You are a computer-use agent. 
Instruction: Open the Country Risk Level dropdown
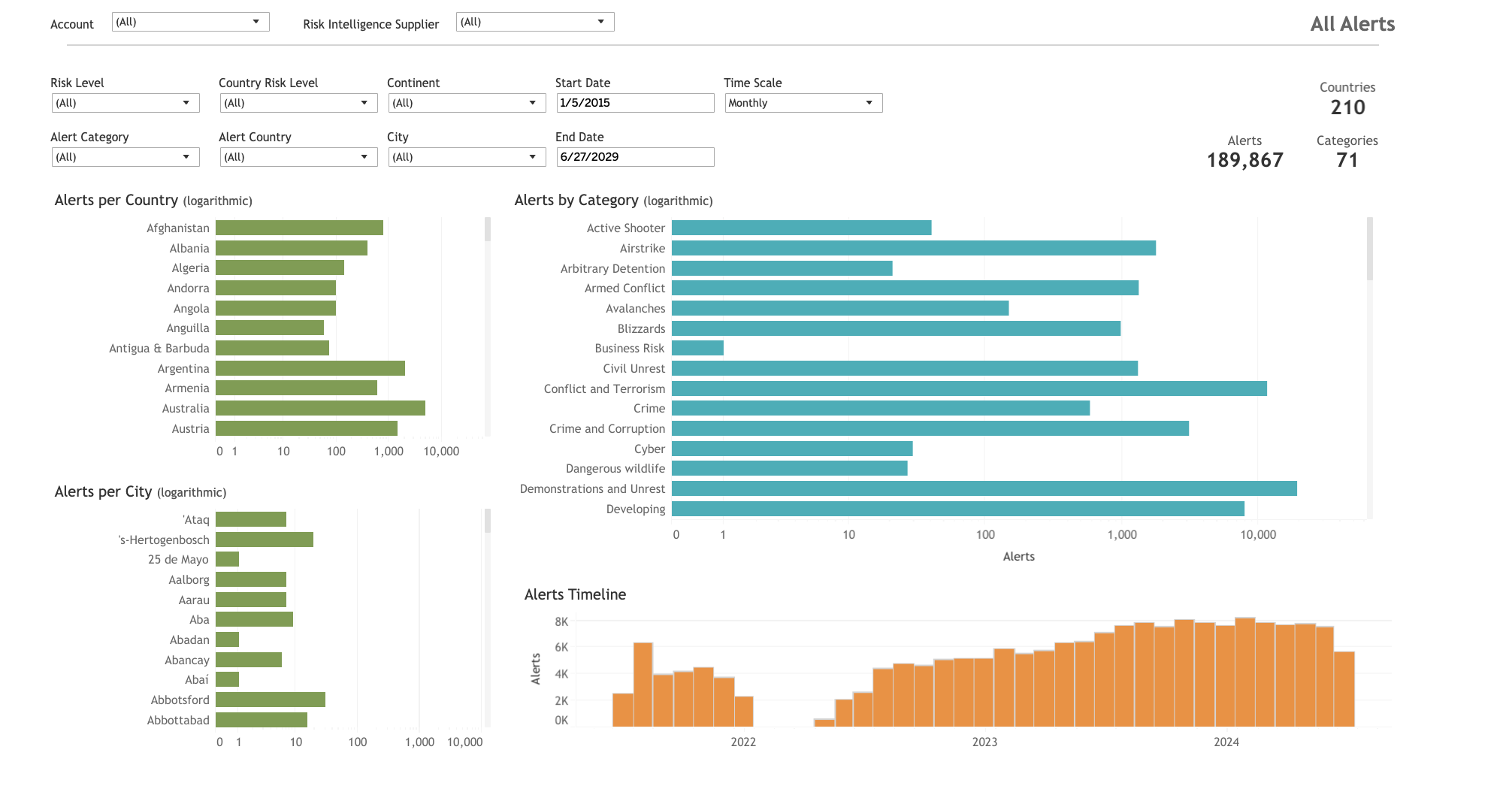tap(298, 103)
